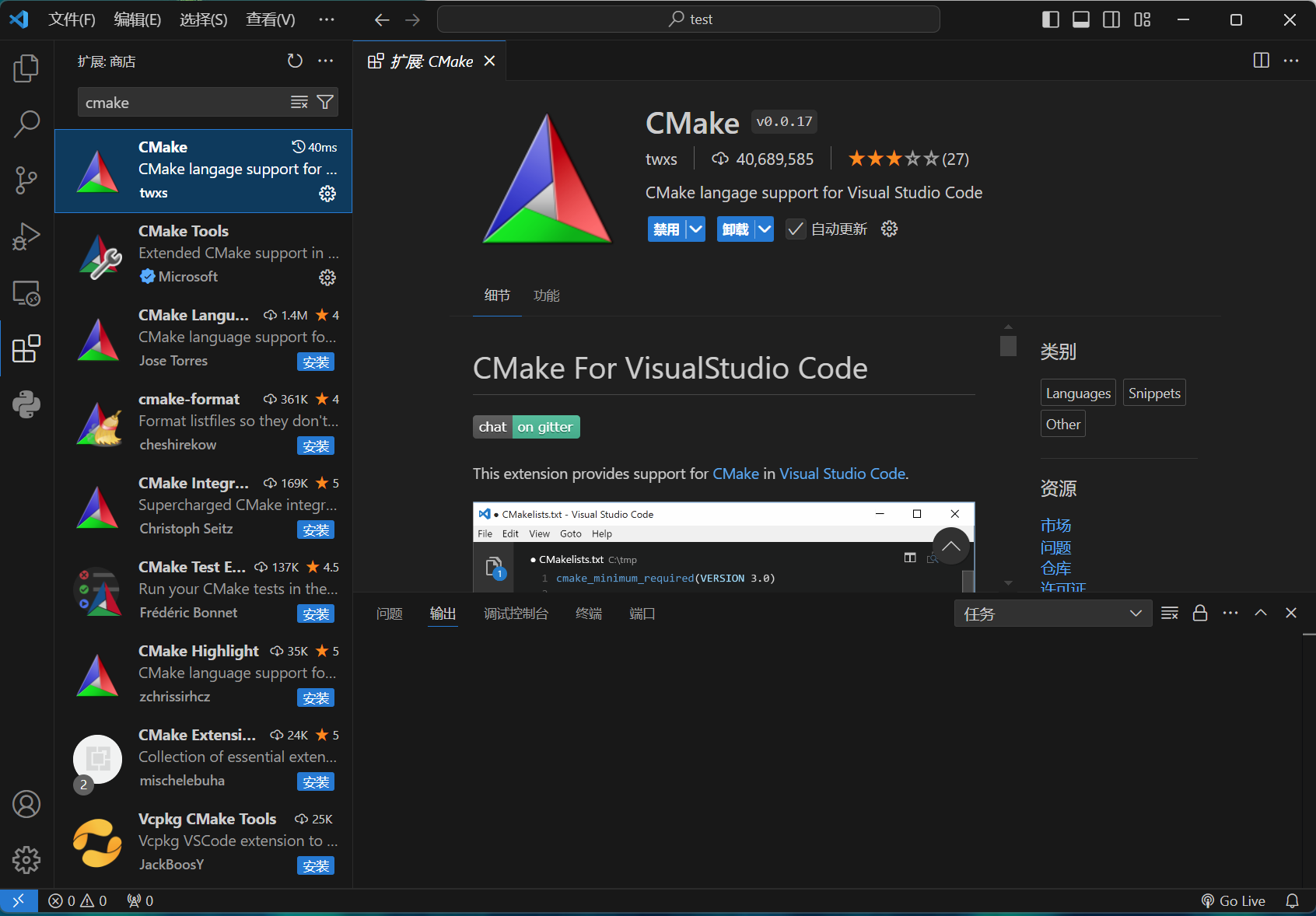The image size is (1316, 916).
Task: Open the Python view in activity bar
Action: (26, 404)
